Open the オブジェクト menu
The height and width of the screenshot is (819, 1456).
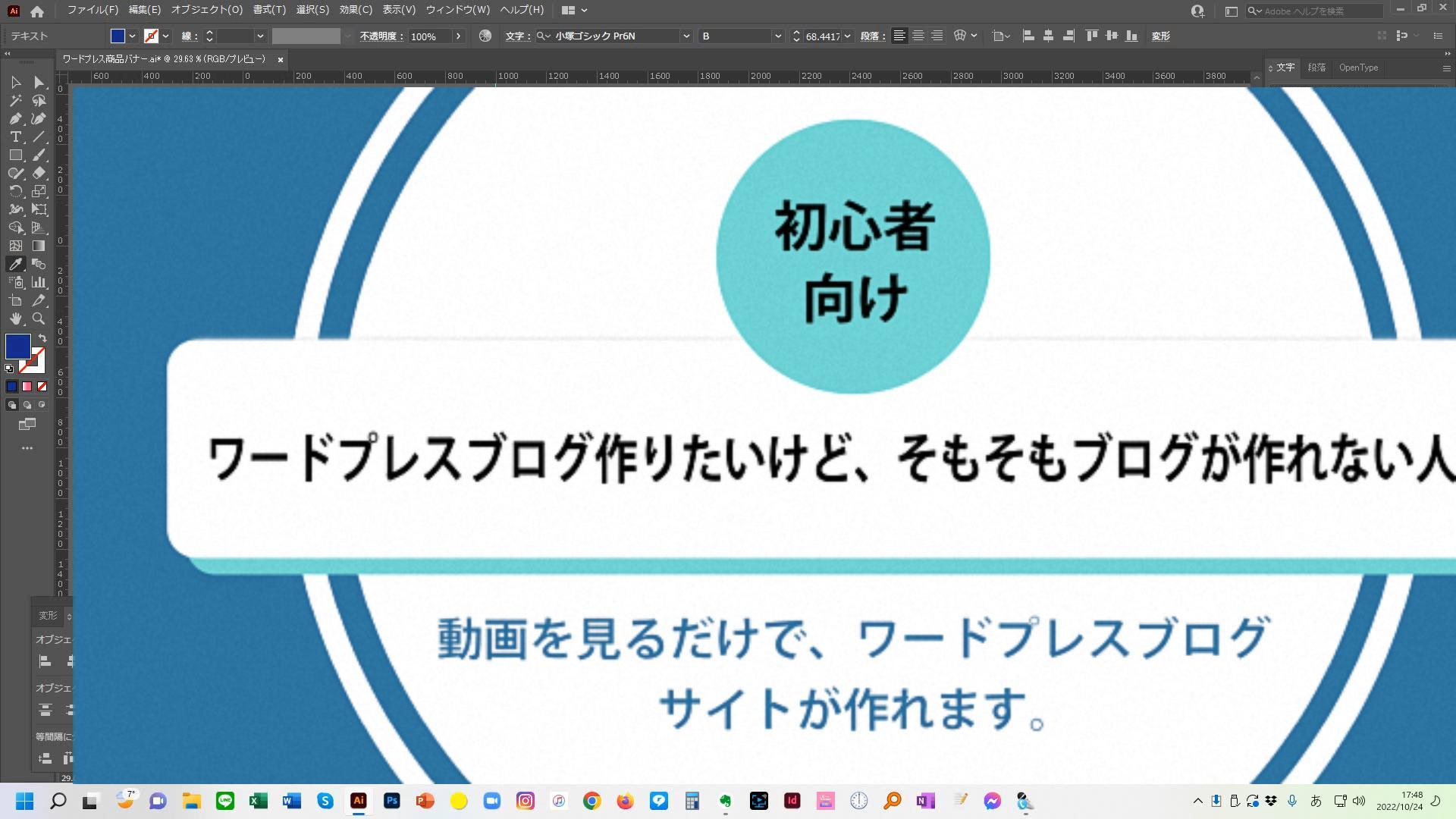(x=206, y=10)
